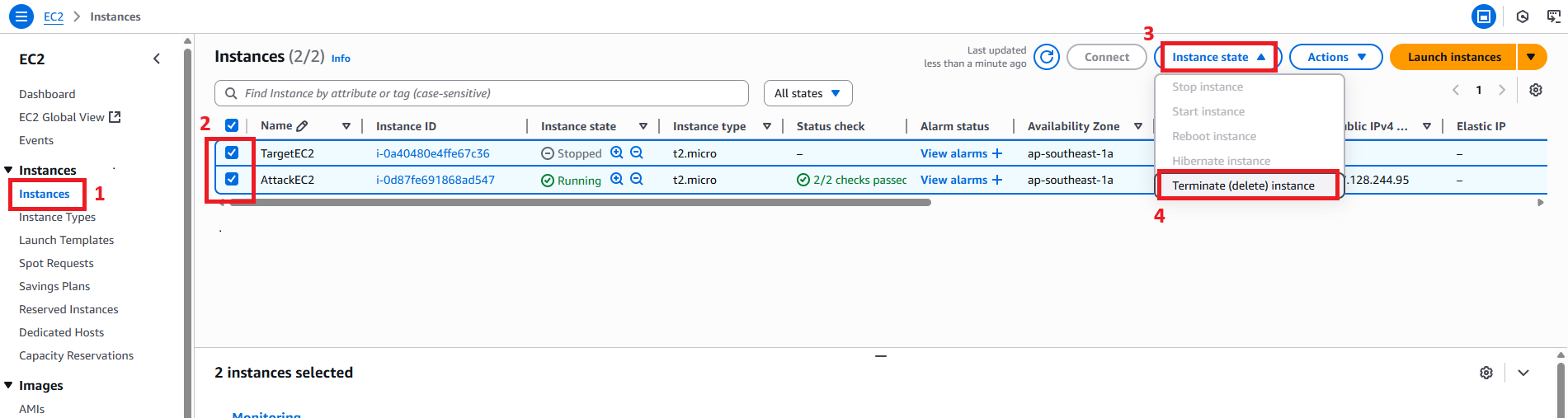Viewport: 1568px width, 418px height.
Task: Click the Connect button
Action: click(1106, 57)
